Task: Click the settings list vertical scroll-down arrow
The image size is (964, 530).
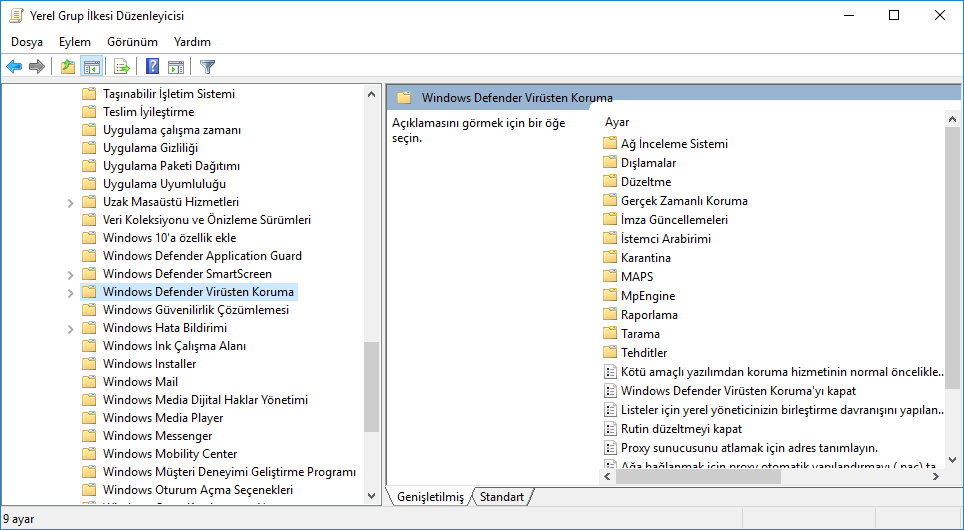Action: click(952, 459)
